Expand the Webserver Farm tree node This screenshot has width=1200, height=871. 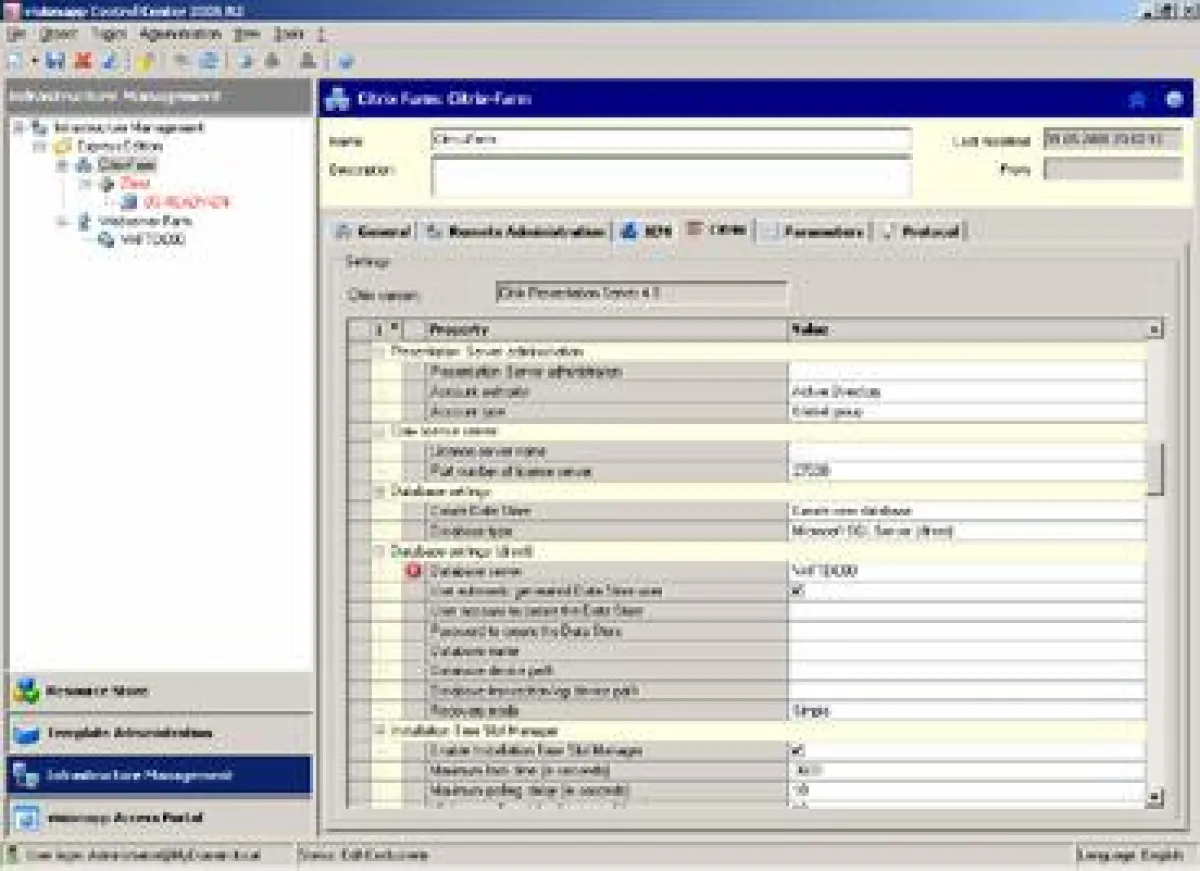coord(62,220)
